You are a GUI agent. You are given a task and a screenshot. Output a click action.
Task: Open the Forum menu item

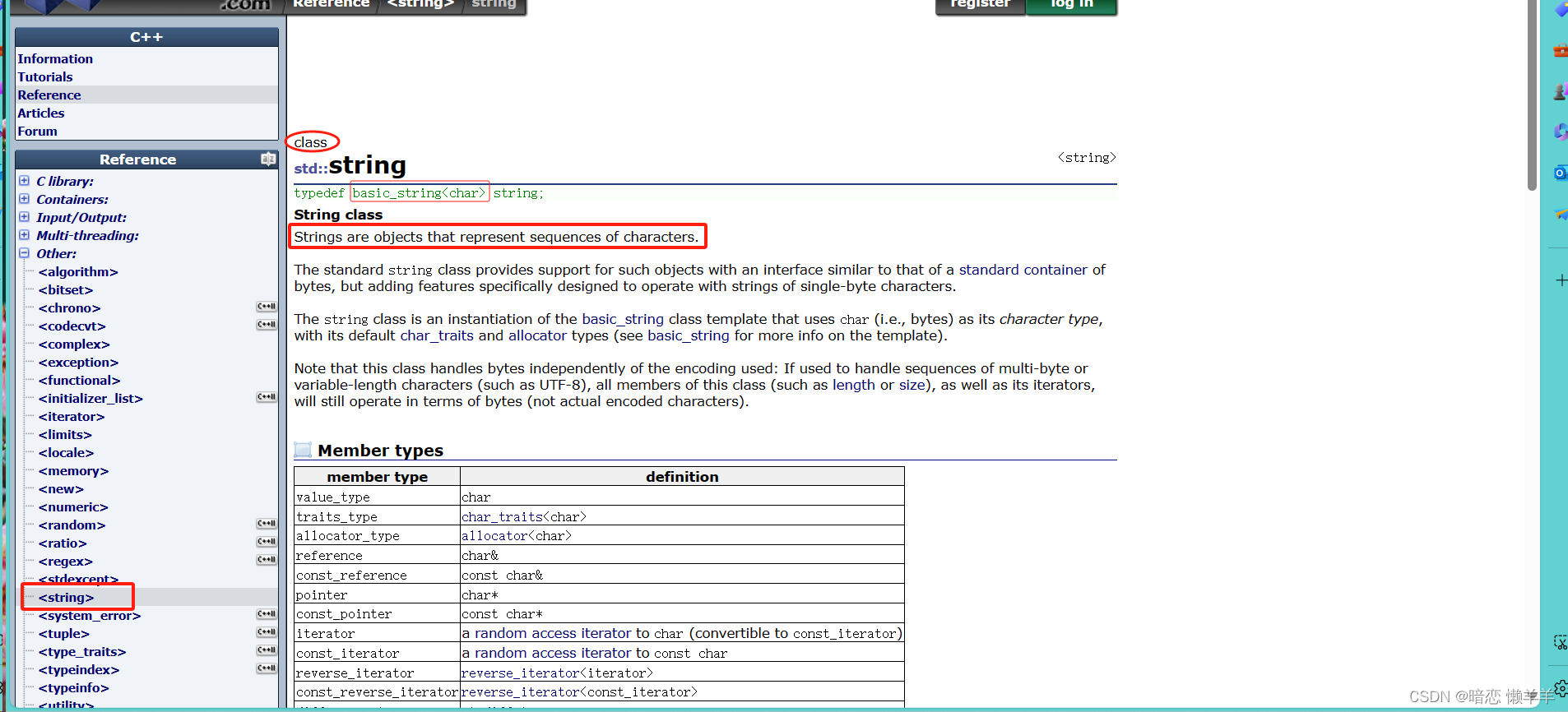click(38, 131)
